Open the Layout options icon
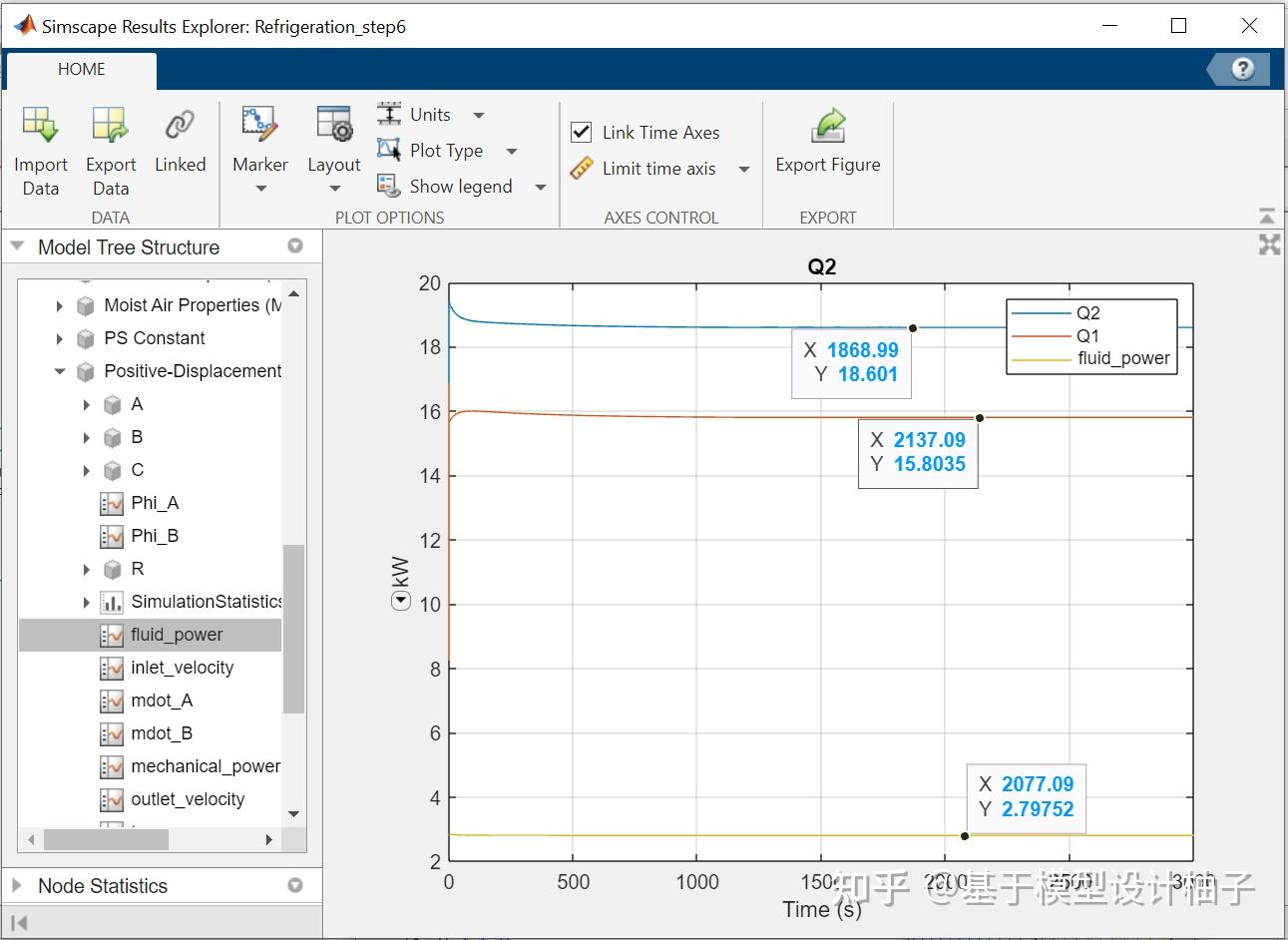 tap(333, 124)
